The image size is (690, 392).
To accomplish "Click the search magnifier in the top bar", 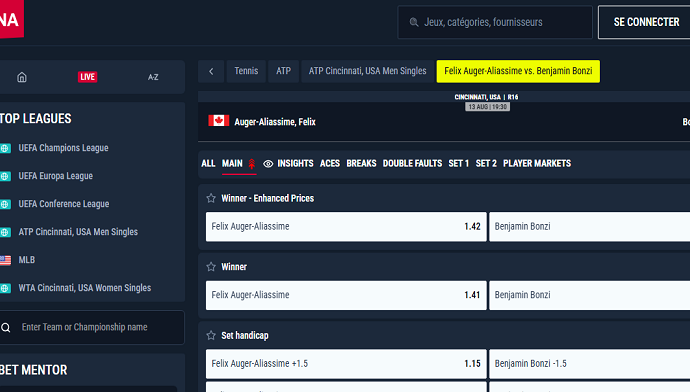I will [414, 22].
